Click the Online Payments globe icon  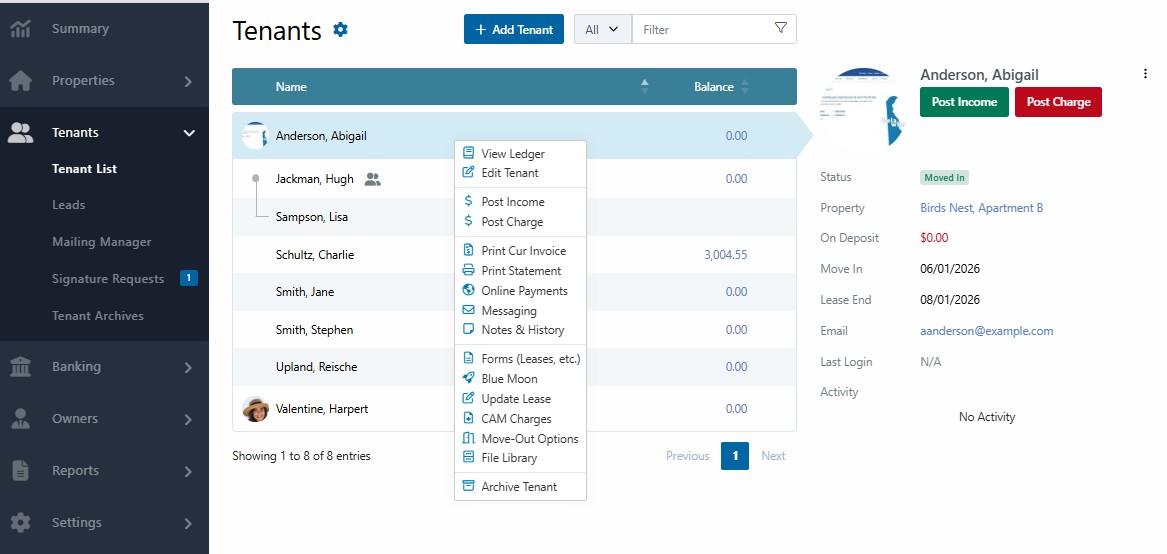468,290
